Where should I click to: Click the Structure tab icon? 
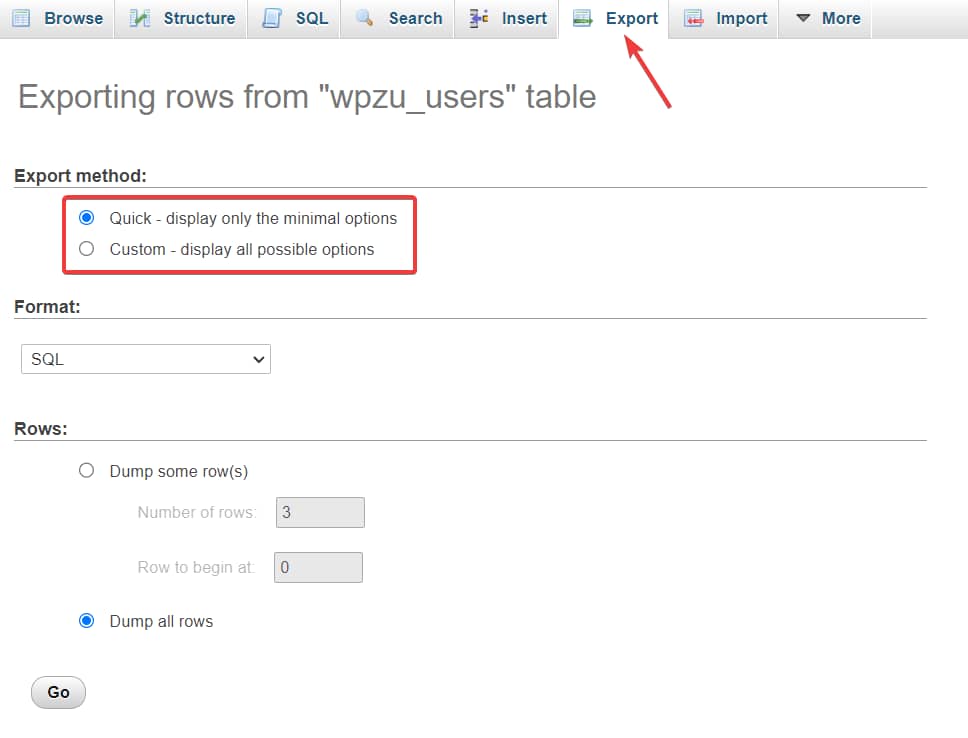[140, 19]
